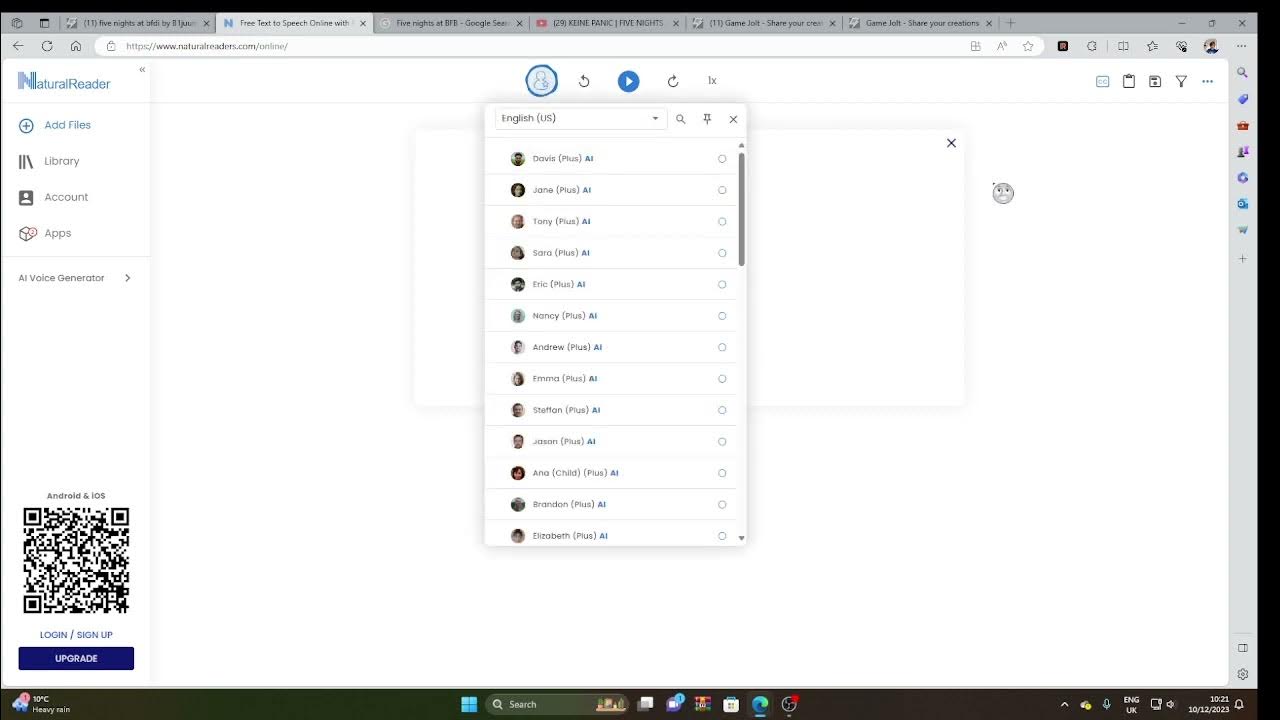The image size is (1280, 720).
Task: Click the Brandon (Plus) voice avatar
Action: click(518, 504)
